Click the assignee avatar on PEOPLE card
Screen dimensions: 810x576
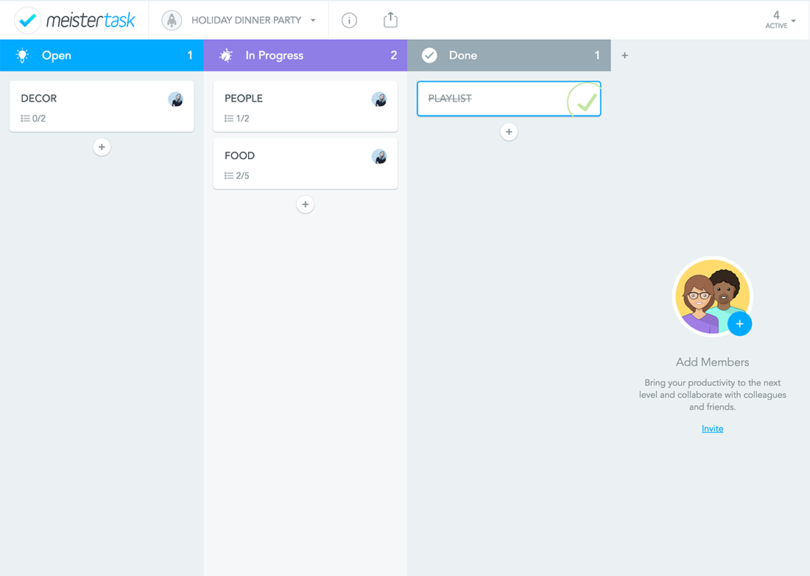coord(379,99)
